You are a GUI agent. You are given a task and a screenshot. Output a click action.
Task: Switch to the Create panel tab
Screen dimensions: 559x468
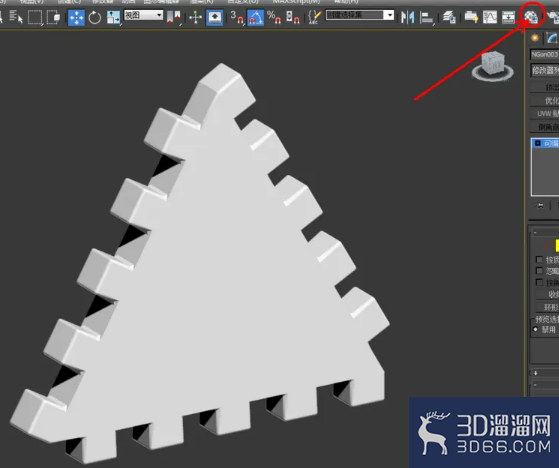tap(534, 38)
